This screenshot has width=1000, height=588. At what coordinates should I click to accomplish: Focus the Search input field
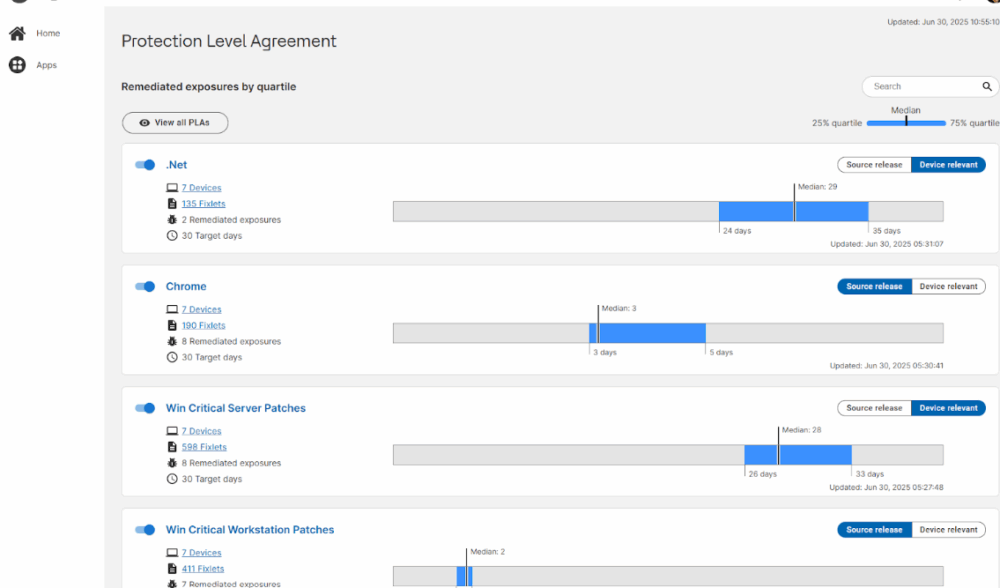tap(920, 87)
